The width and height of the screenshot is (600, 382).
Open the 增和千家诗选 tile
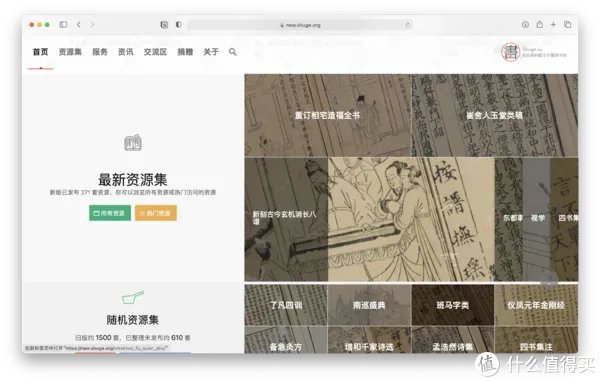click(369, 340)
